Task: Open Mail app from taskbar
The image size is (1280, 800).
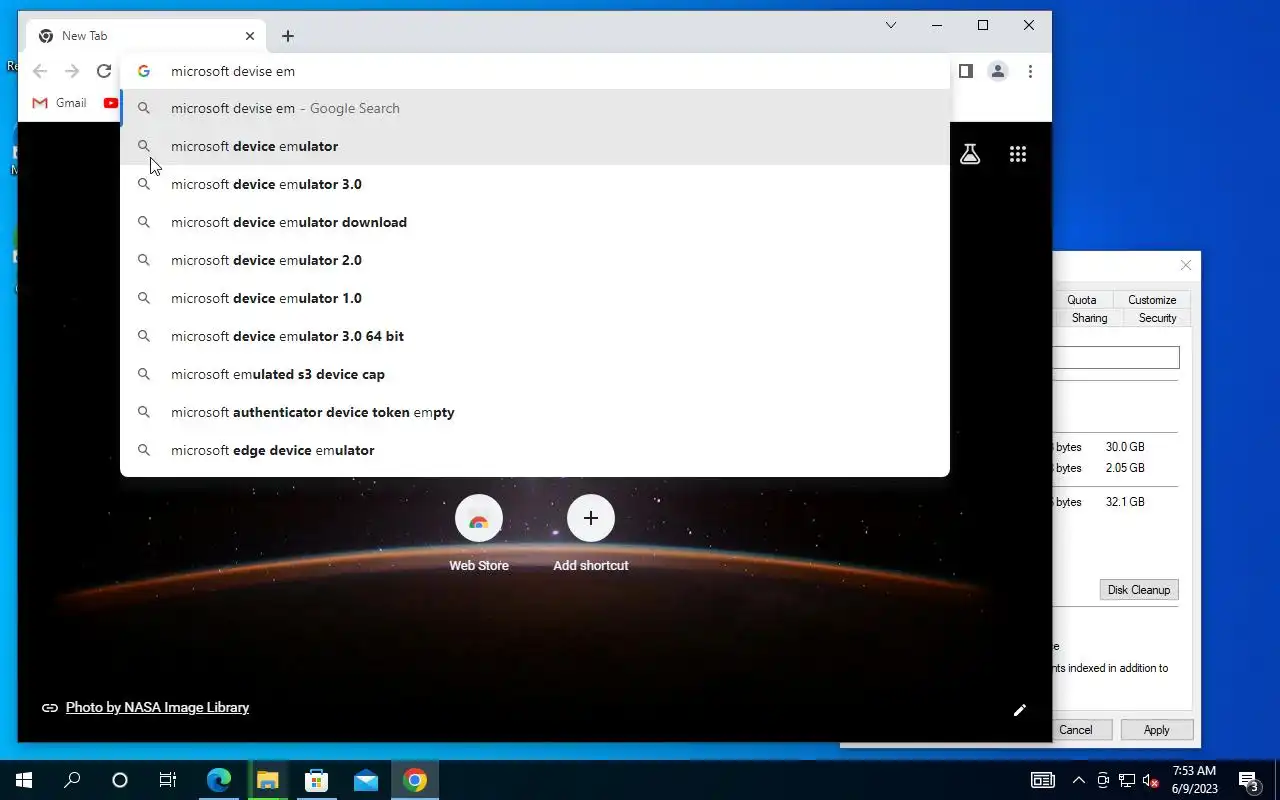Action: click(366, 780)
